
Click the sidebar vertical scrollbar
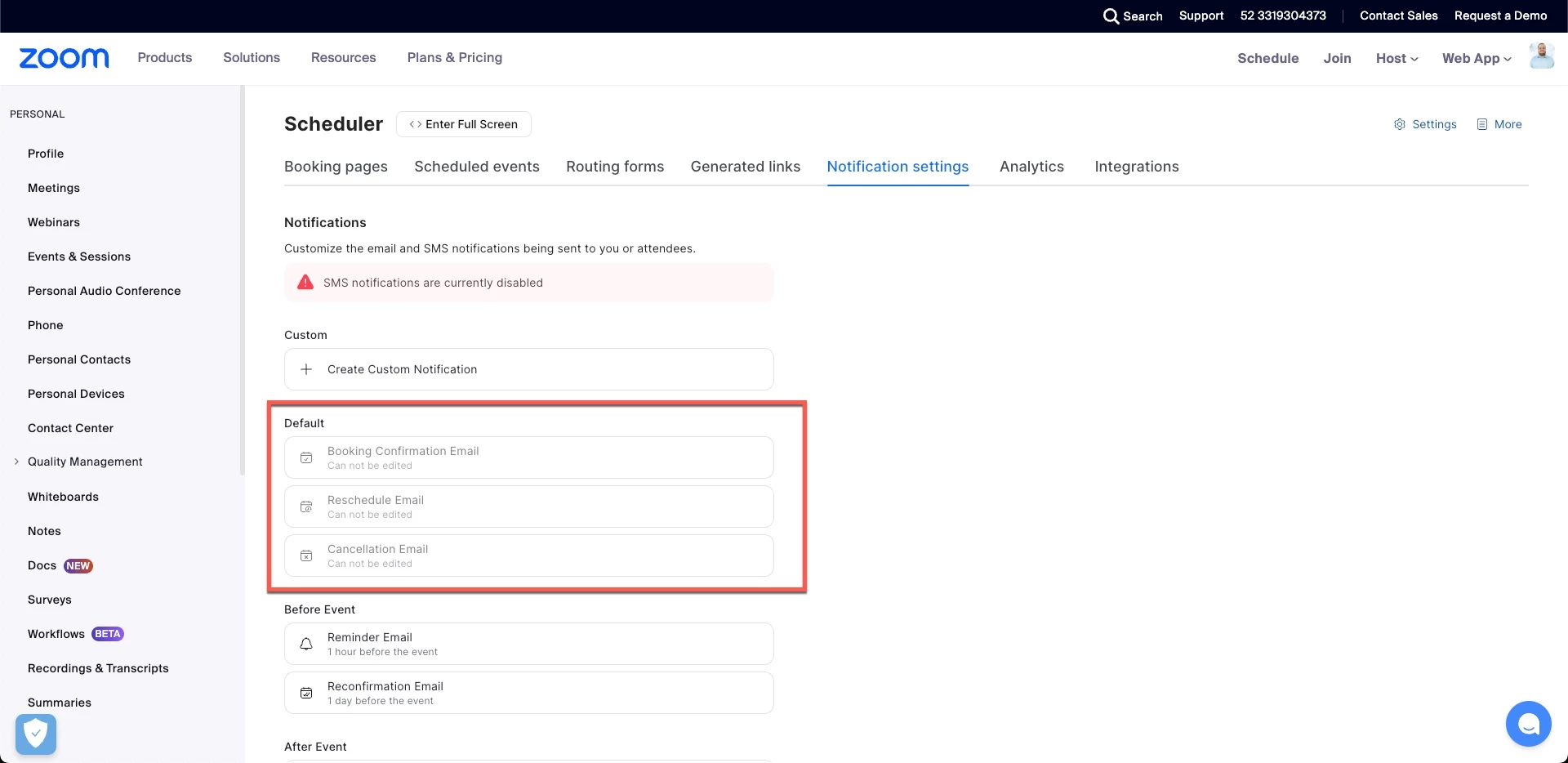(x=242, y=280)
